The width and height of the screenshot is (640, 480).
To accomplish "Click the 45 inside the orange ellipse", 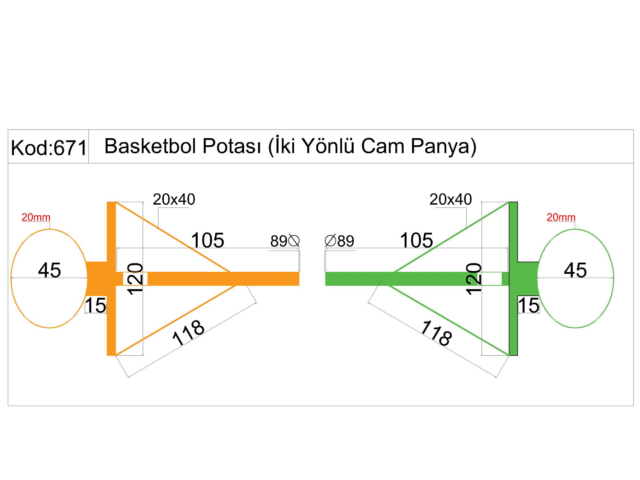I will pos(49,270).
